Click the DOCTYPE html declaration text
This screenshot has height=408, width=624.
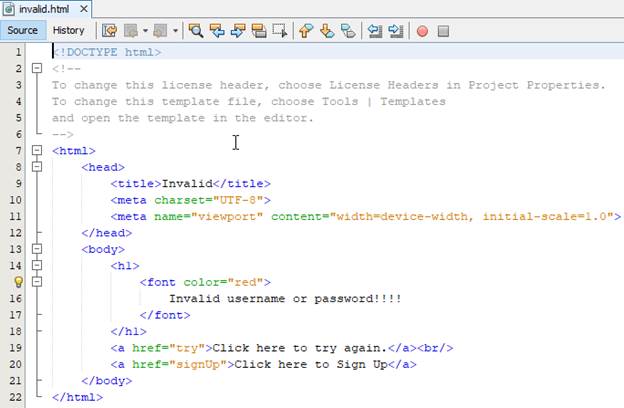coord(107,52)
